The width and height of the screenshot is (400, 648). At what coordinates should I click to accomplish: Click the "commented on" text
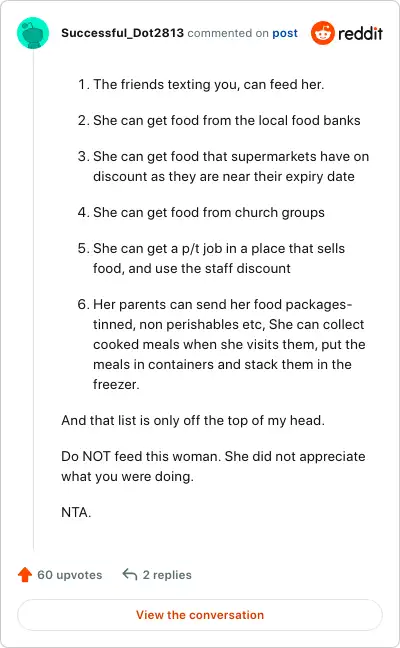(x=228, y=33)
